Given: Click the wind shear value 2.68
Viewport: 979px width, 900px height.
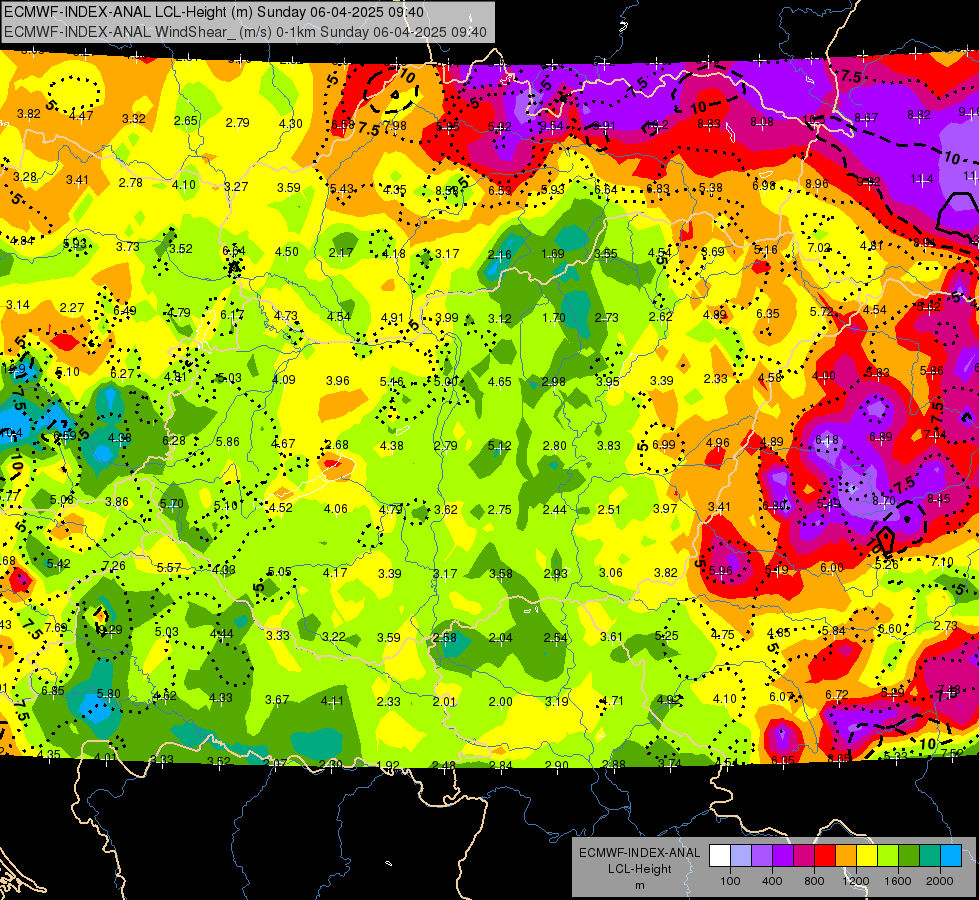Looking at the screenshot, I should [x=337, y=445].
